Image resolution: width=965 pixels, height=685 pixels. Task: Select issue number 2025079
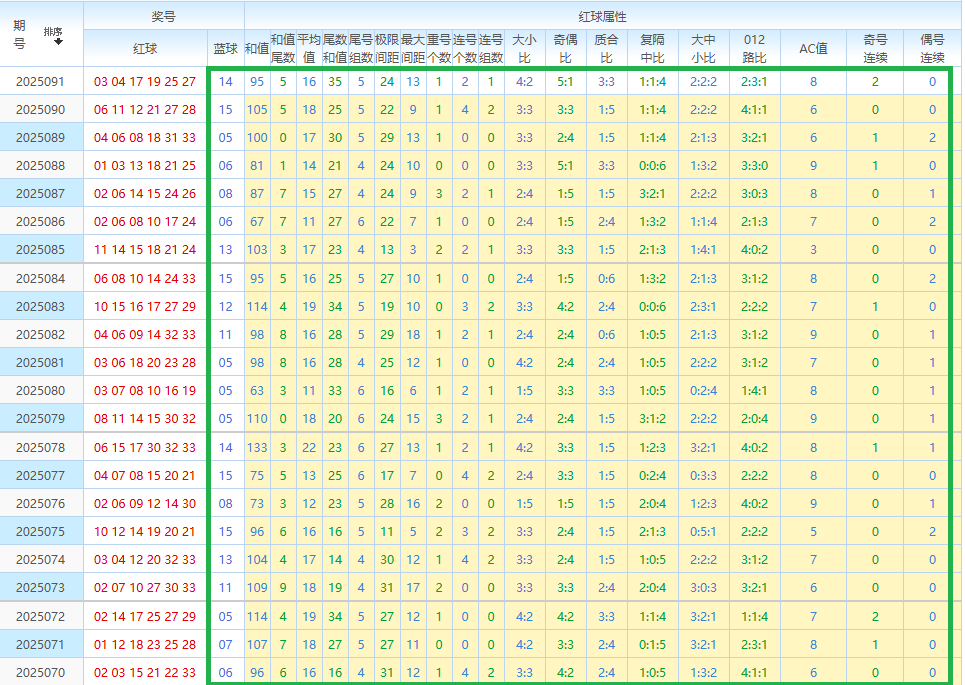(x=40, y=419)
